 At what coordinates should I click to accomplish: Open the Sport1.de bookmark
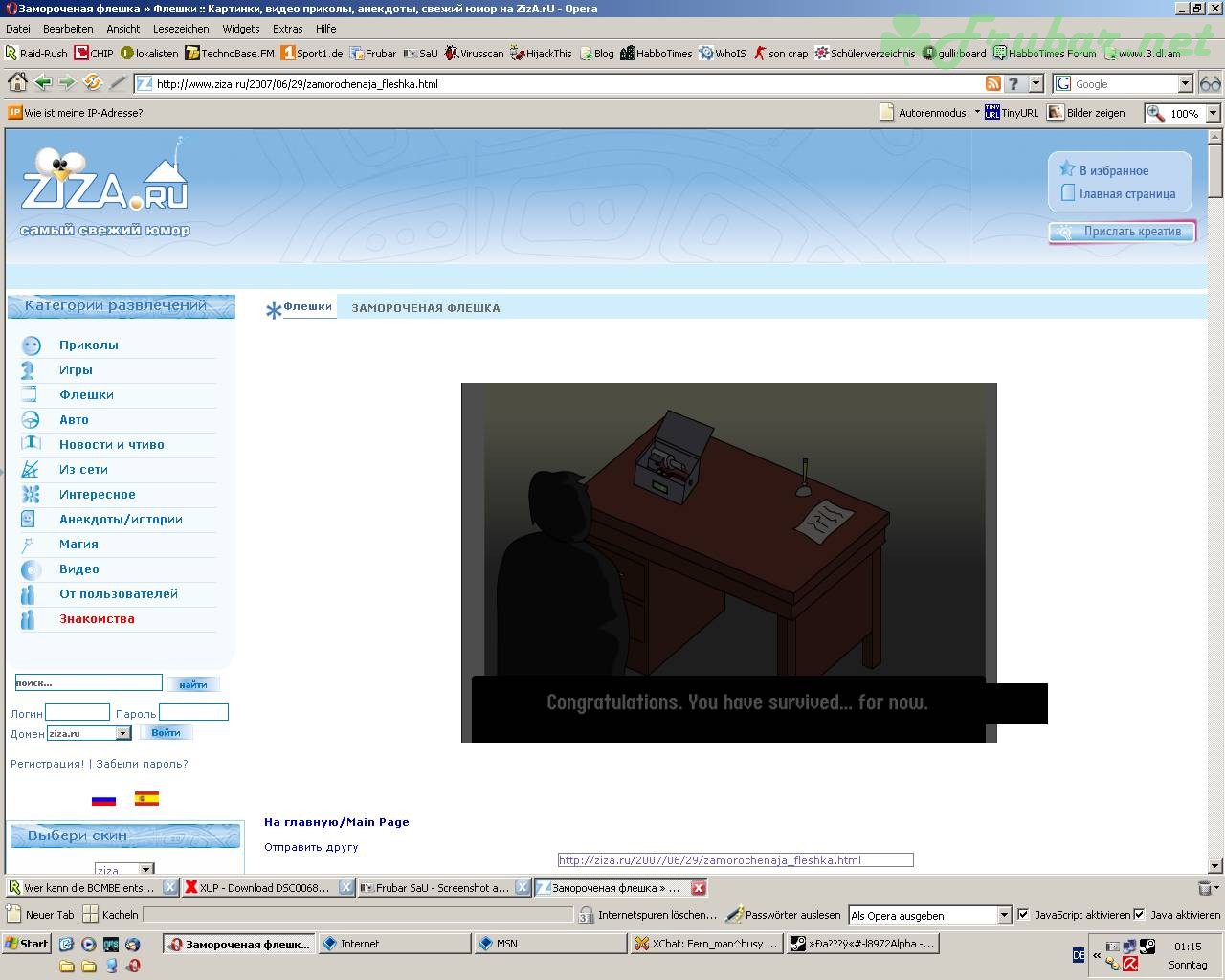pyautogui.click(x=312, y=53)
